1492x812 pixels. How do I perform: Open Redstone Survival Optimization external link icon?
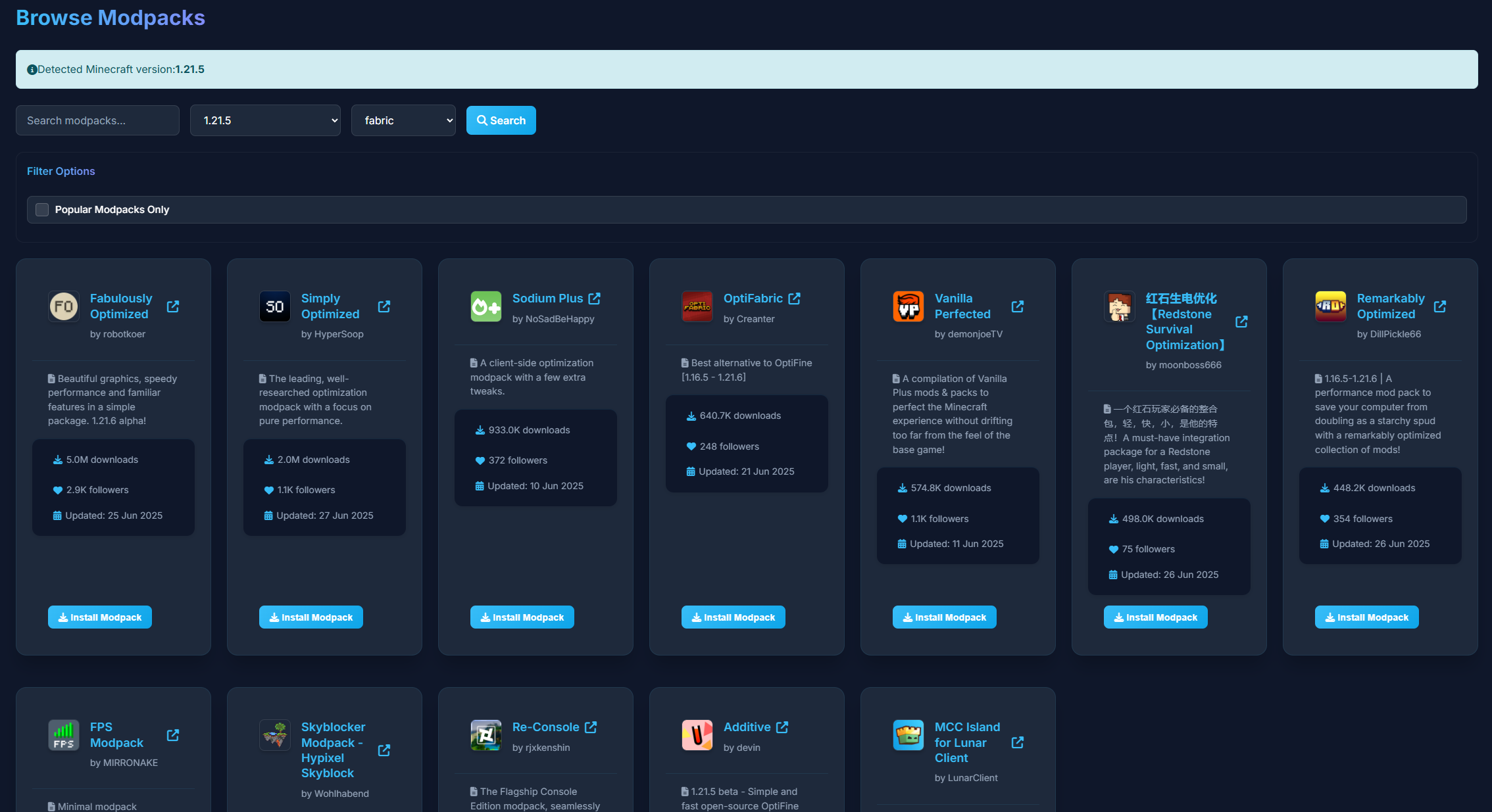pos(1242,322)
